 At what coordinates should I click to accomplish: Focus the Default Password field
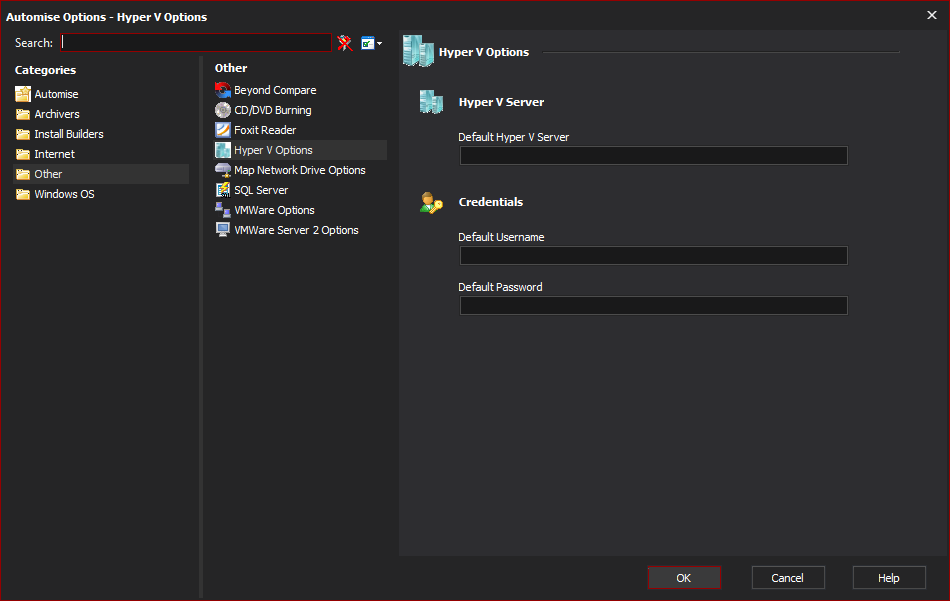pos(653,305)
